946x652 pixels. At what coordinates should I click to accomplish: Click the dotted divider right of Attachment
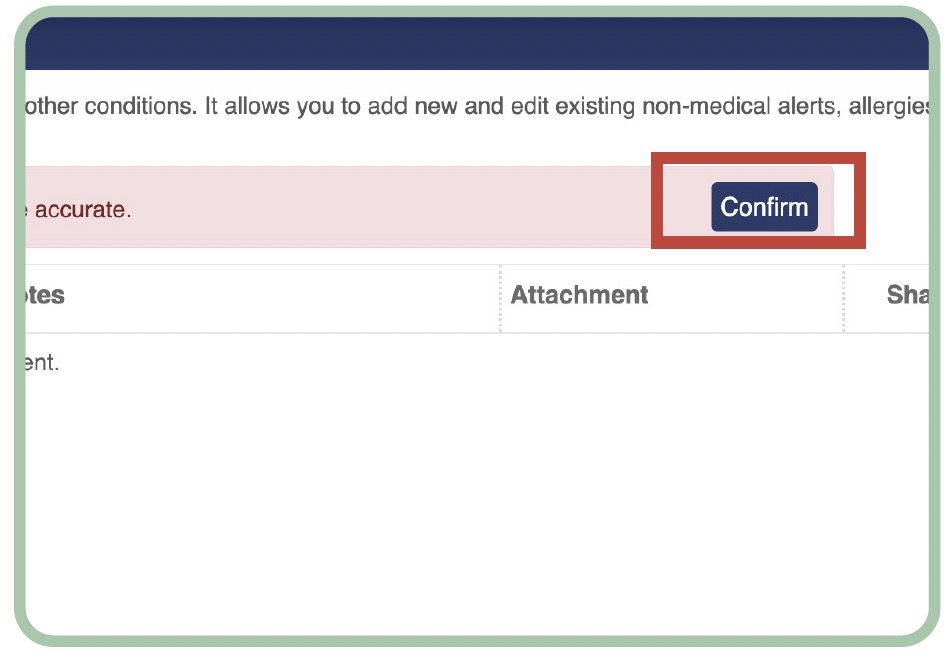coord(843,297)
